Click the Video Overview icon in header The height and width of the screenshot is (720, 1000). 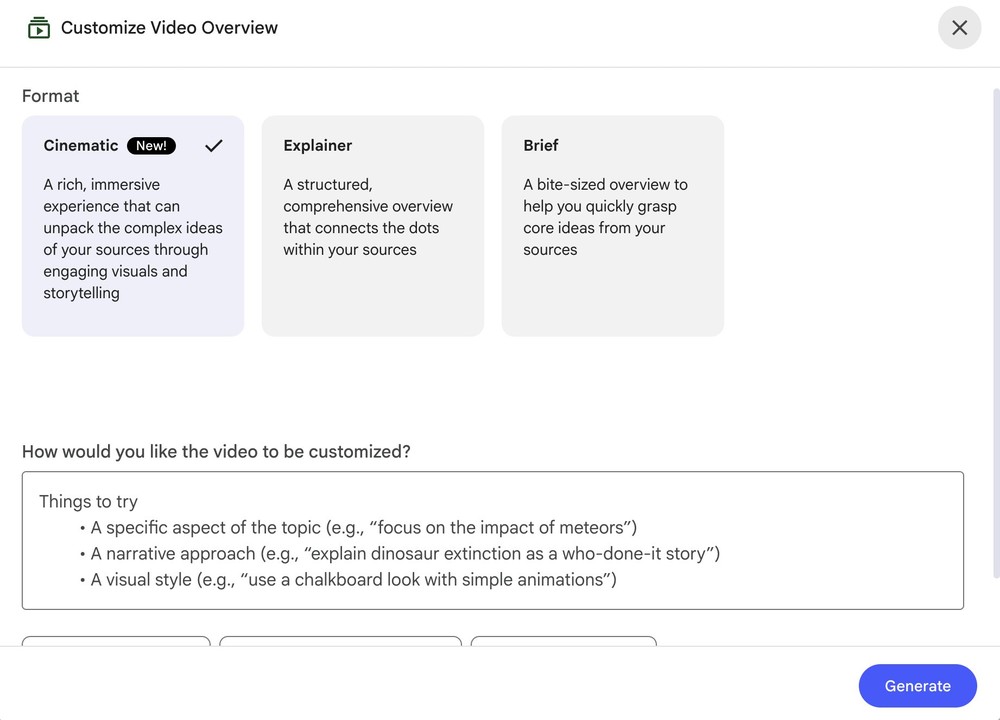tap(39, 28)
